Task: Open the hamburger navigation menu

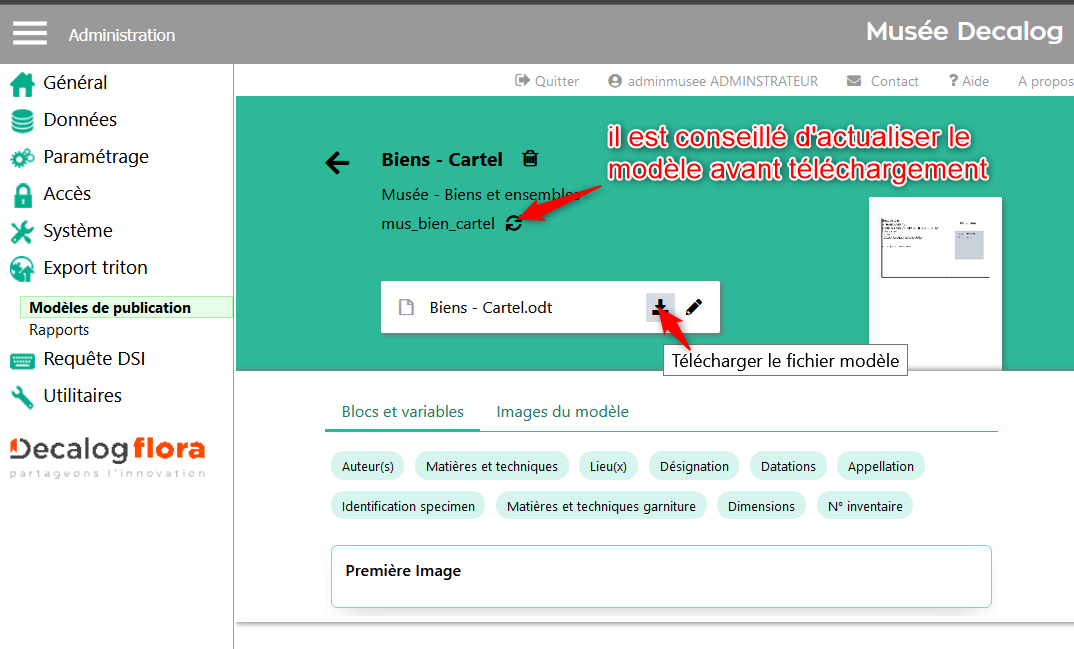Action: point(29,33)
